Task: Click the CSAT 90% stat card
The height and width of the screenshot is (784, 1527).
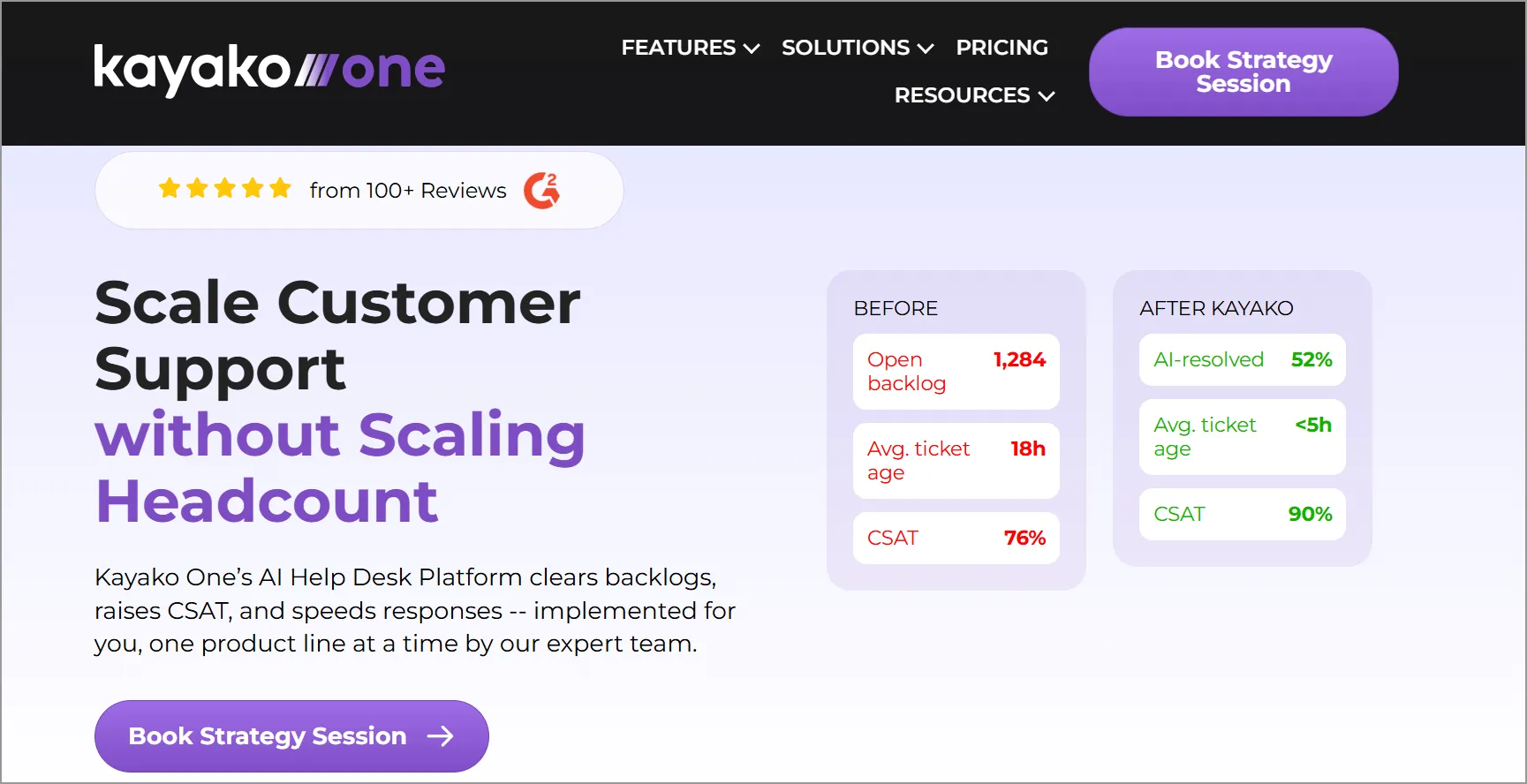Action: (1242, 514)
